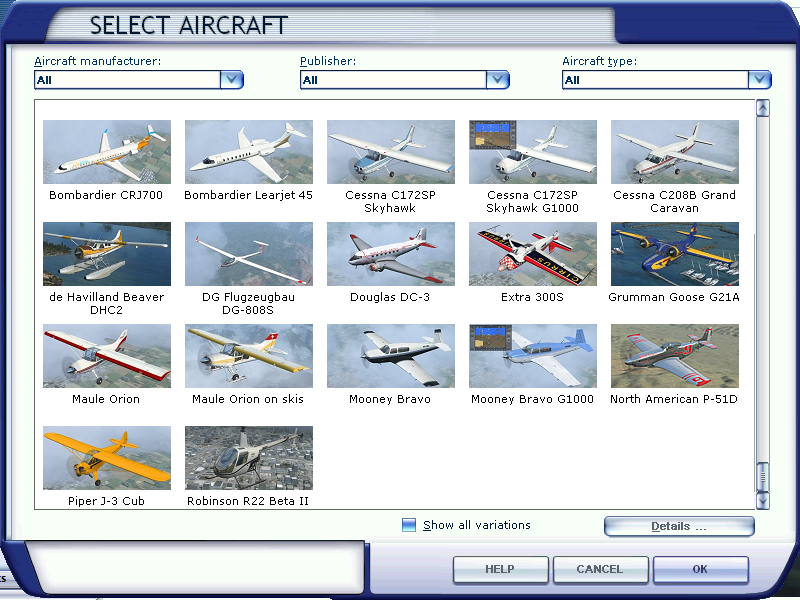Choose the de Havilland Beaver DHC2 floatplane
Screen dimensions: 800x600
coord(107,254)
